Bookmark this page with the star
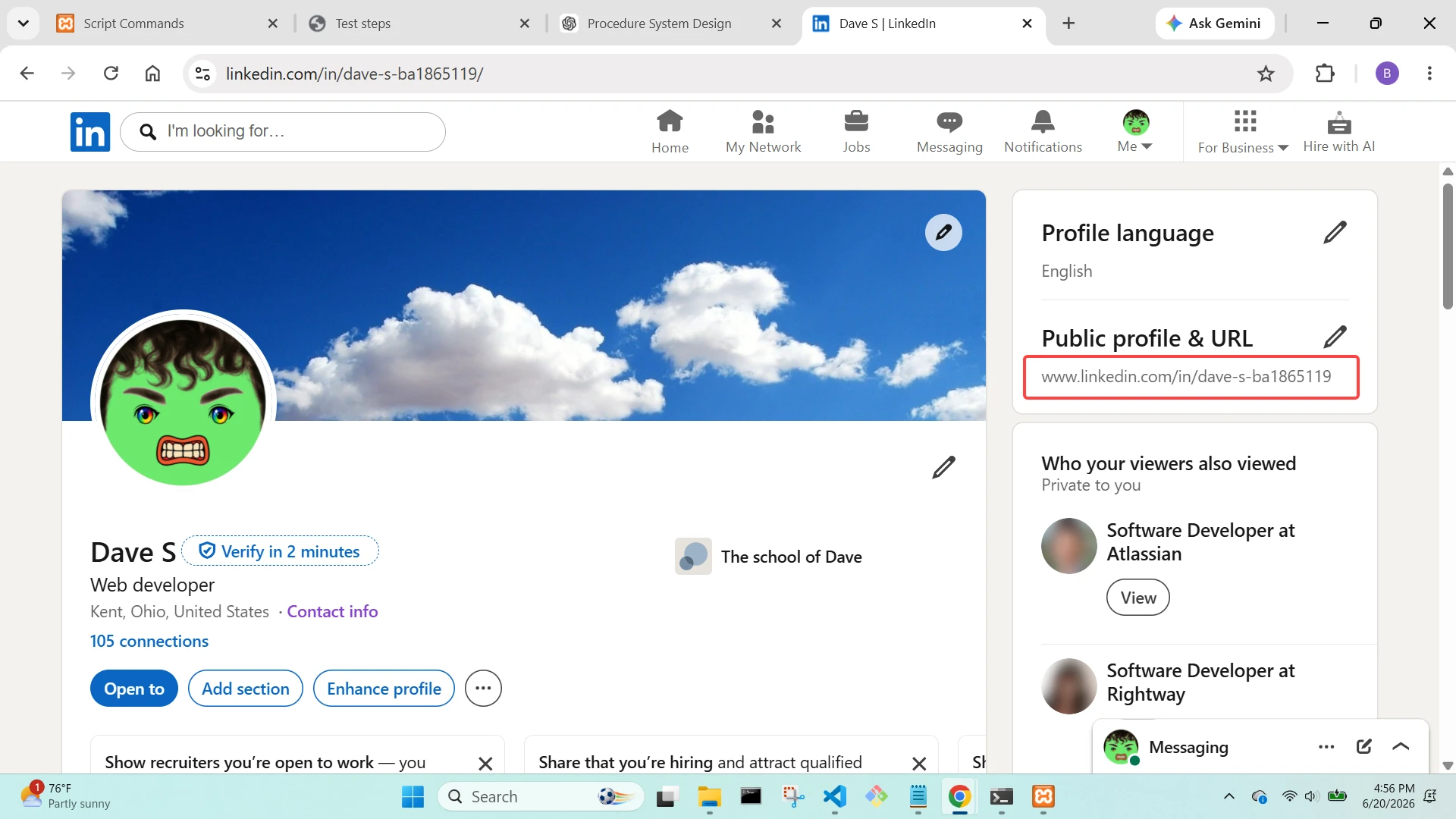Image resolution: width=1456 pixels, height=819 pixels. click(x=1266, y=74)
